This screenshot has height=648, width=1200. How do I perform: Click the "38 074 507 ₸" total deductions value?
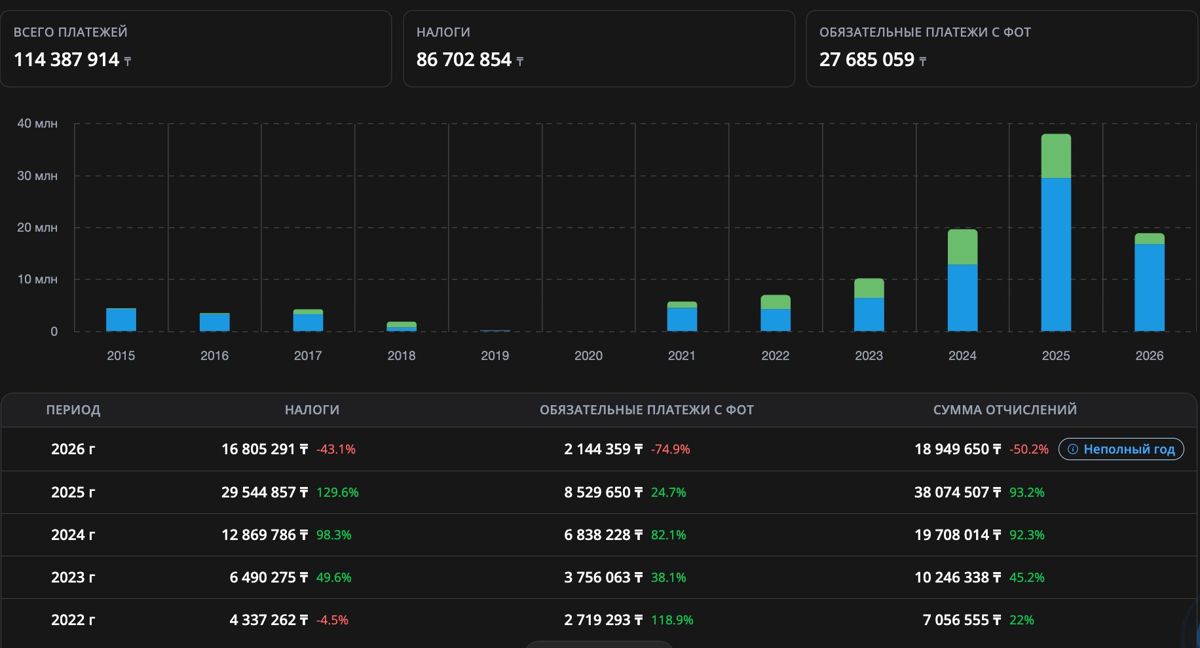click(x=958, y=492)
